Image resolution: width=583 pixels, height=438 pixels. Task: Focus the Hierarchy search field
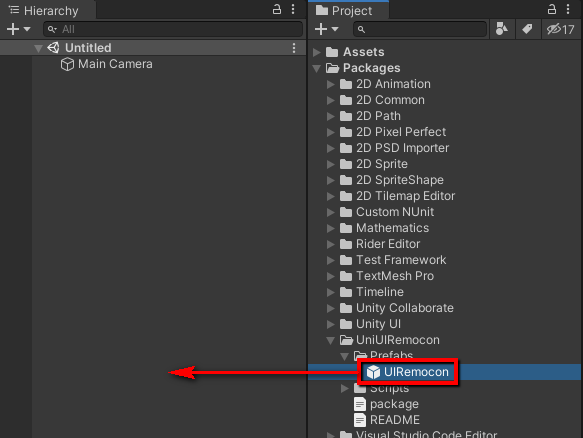point(173,29)
